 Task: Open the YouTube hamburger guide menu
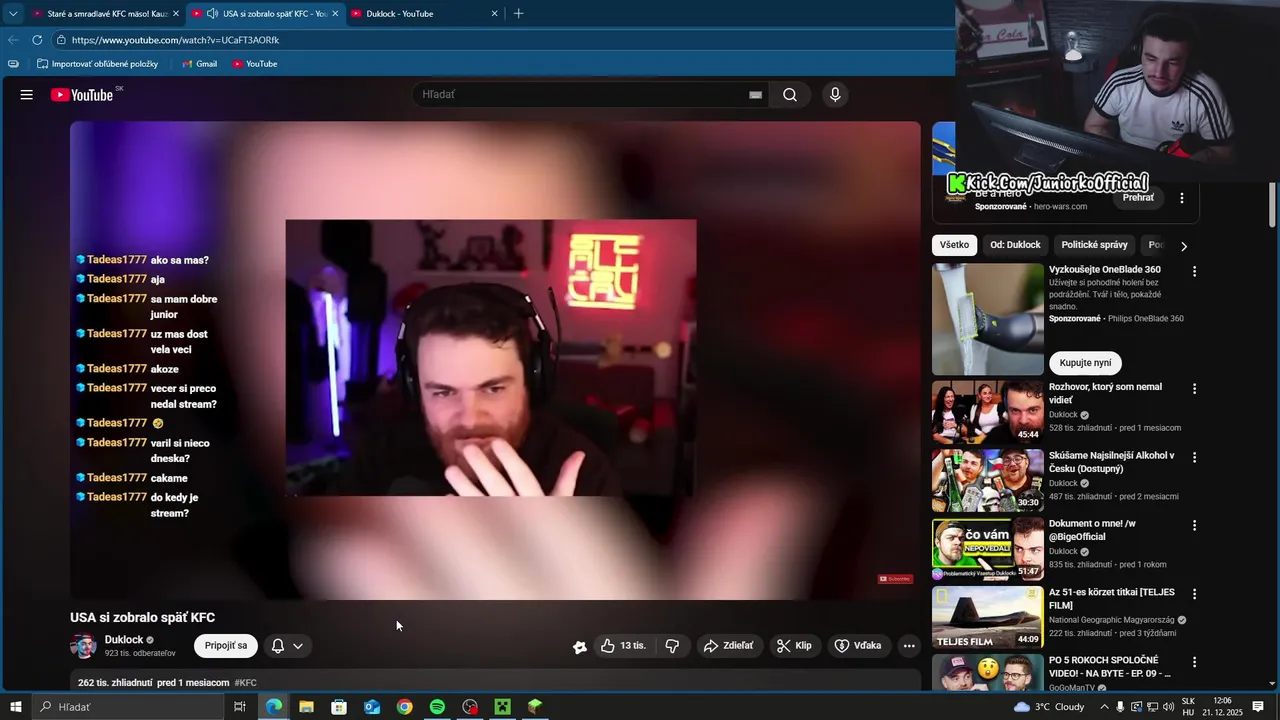click(x=27, y=95)
